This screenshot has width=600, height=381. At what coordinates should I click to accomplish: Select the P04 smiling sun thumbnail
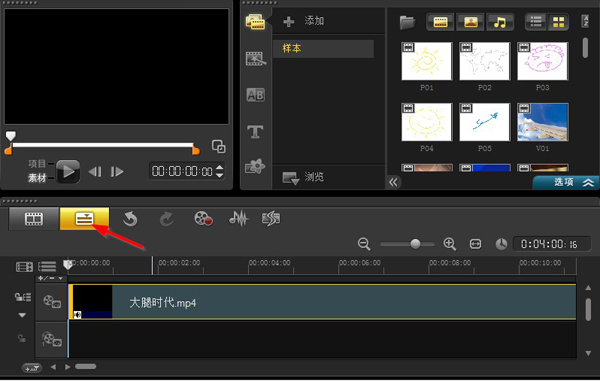(427, 122)
